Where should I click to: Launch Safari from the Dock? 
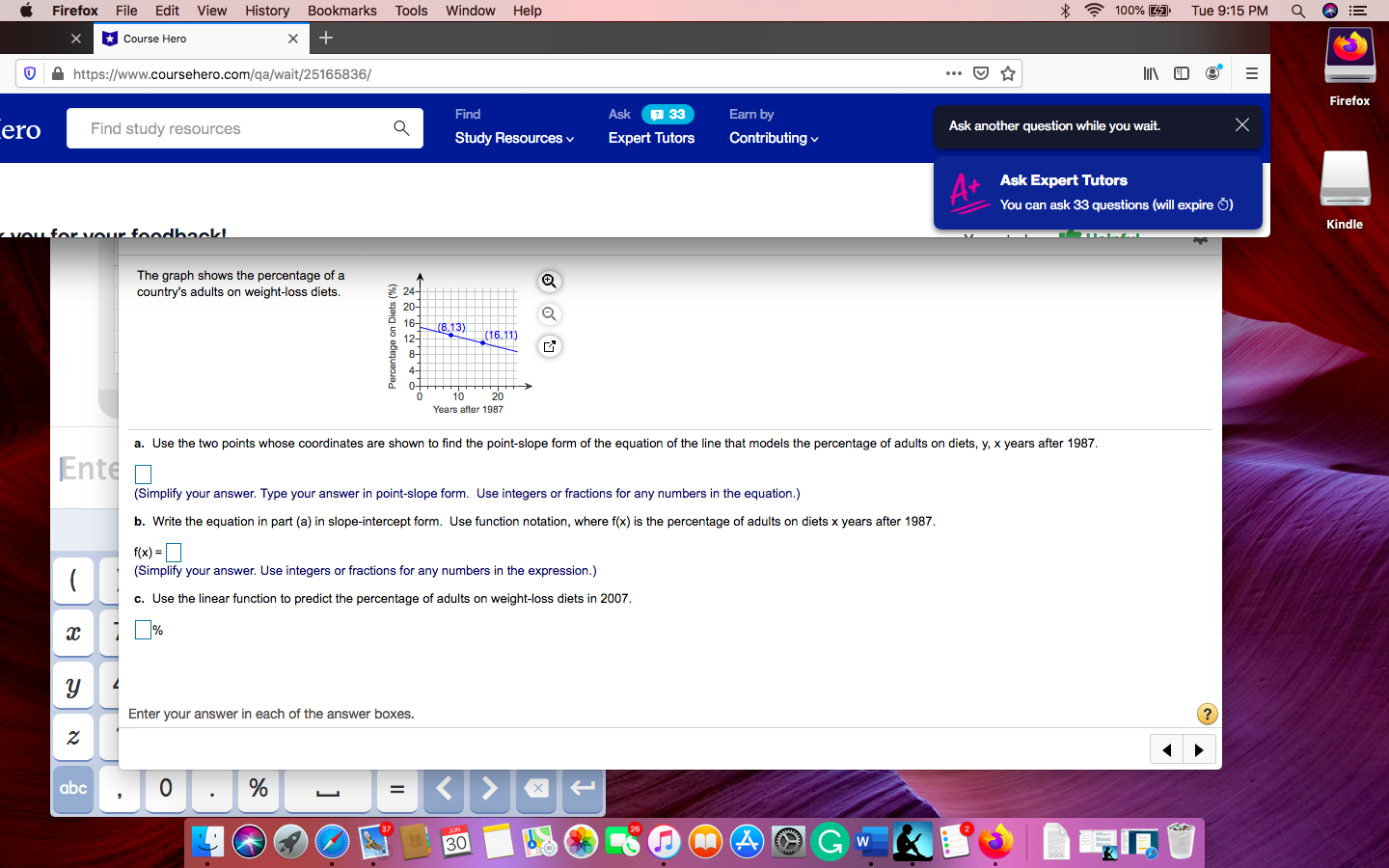(332, 843)
